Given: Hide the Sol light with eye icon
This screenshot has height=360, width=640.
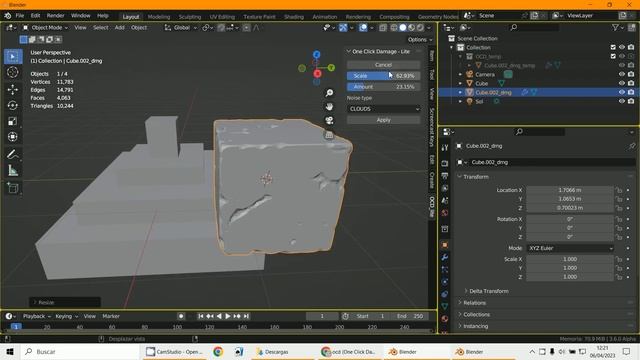Looking at the screenshot, I should [622, 101].
